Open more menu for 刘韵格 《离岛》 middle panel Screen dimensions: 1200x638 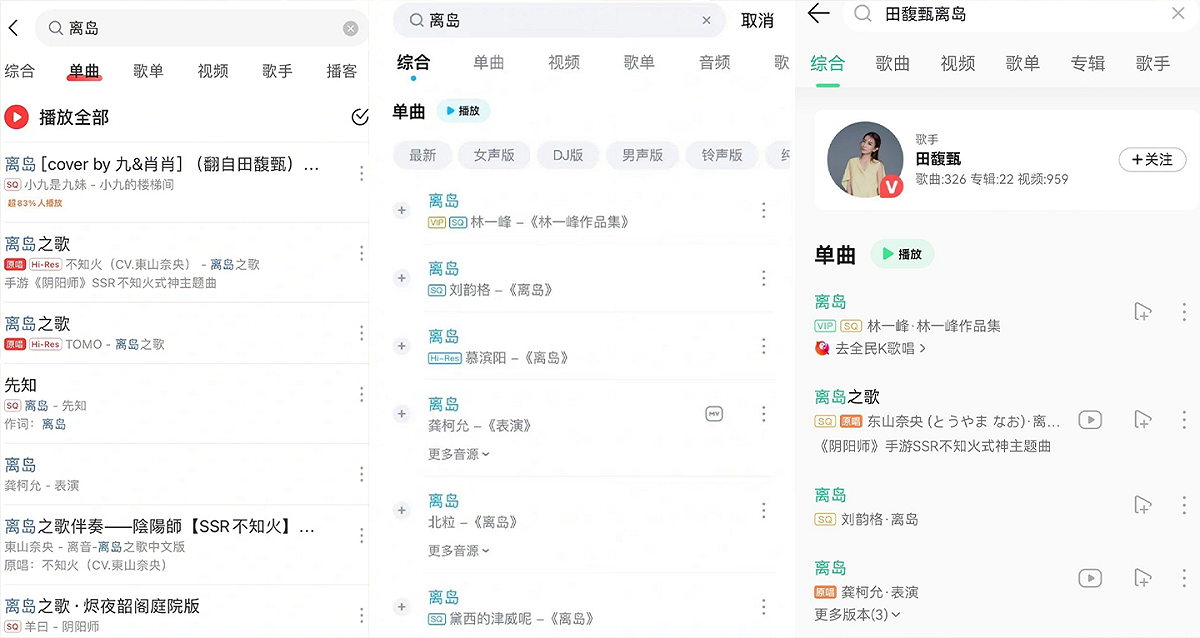(763, 278)
